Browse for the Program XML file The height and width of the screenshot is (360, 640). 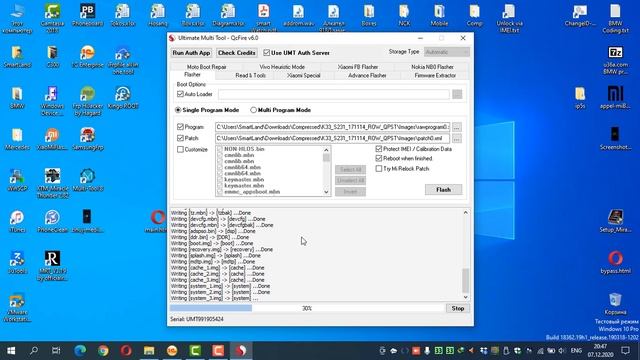[x=457, y=127]
